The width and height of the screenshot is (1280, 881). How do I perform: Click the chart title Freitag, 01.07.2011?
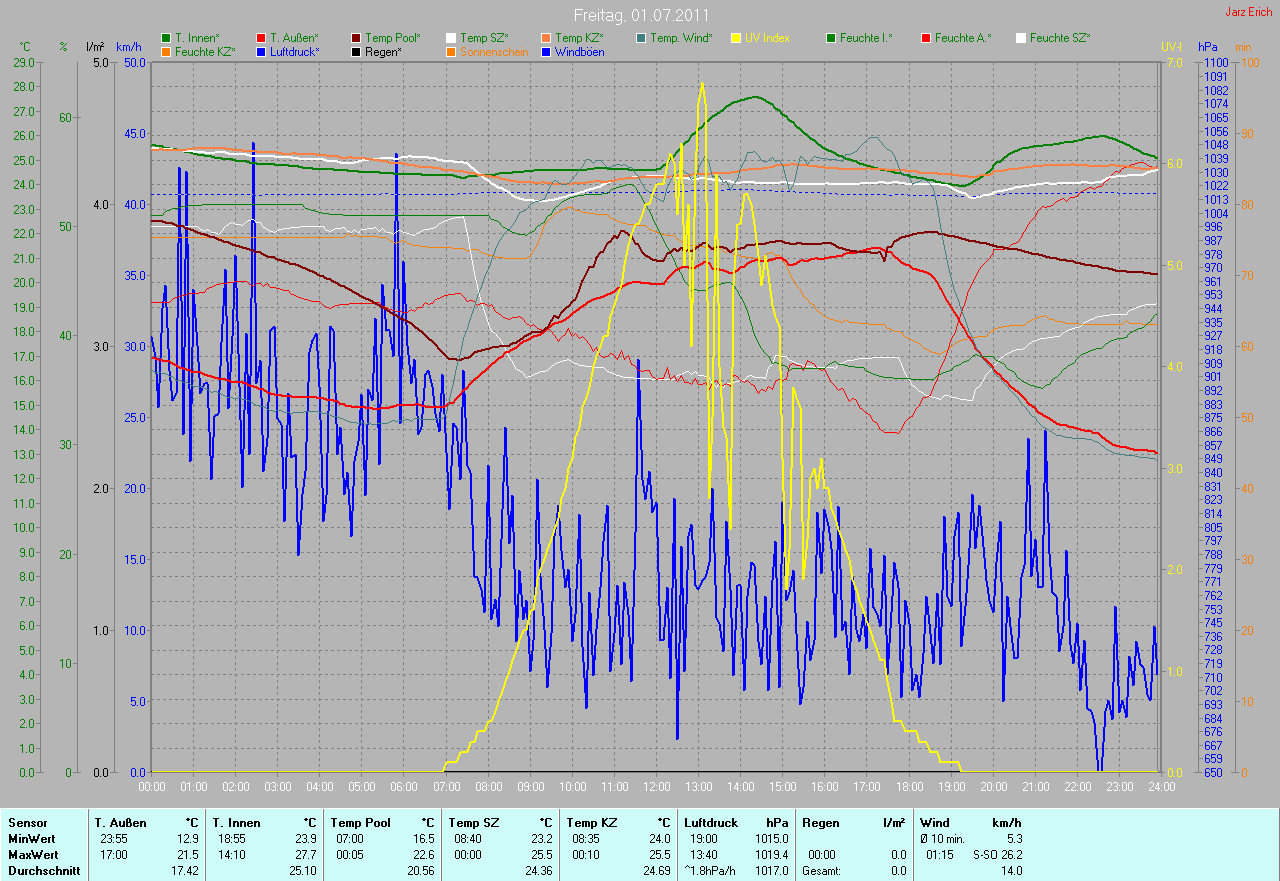click(x=641, y=15)
